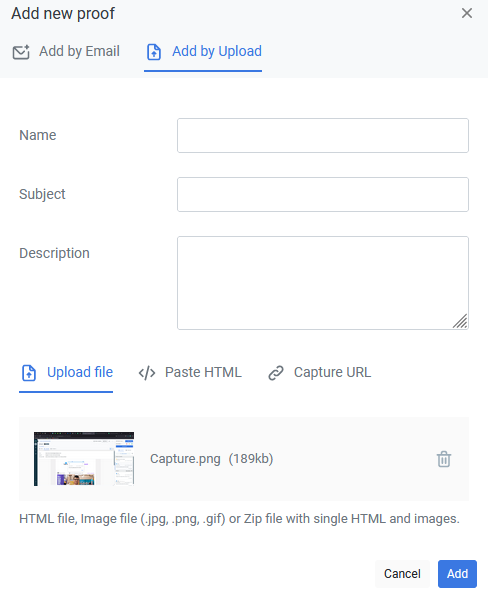The width and height of the screenshot is (488, 599).
Task: Click the upload document icon beside Add by Upload
Action: coord(154,52)
